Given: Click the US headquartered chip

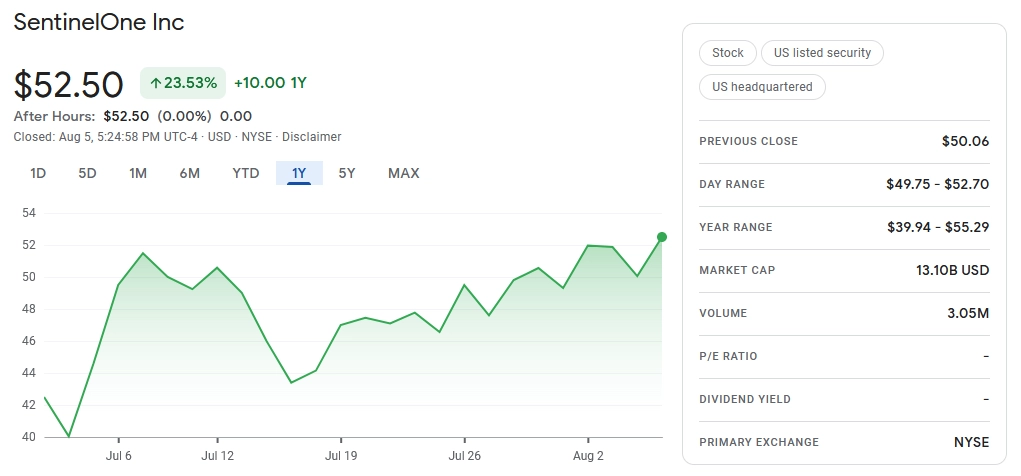Looking at the screenshot, I should point(762,87).
